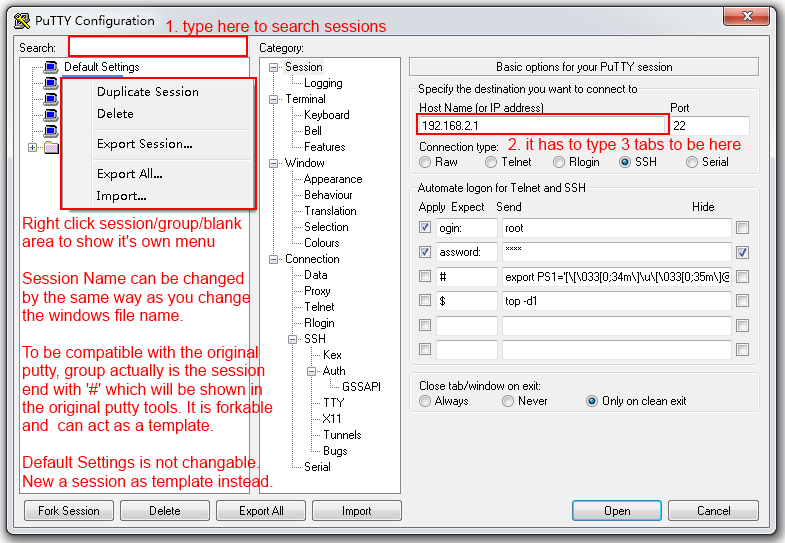The height and width of the screenshot is (543, 785).
Task: Click the bottom Delete button
Action: pos(165,511)
